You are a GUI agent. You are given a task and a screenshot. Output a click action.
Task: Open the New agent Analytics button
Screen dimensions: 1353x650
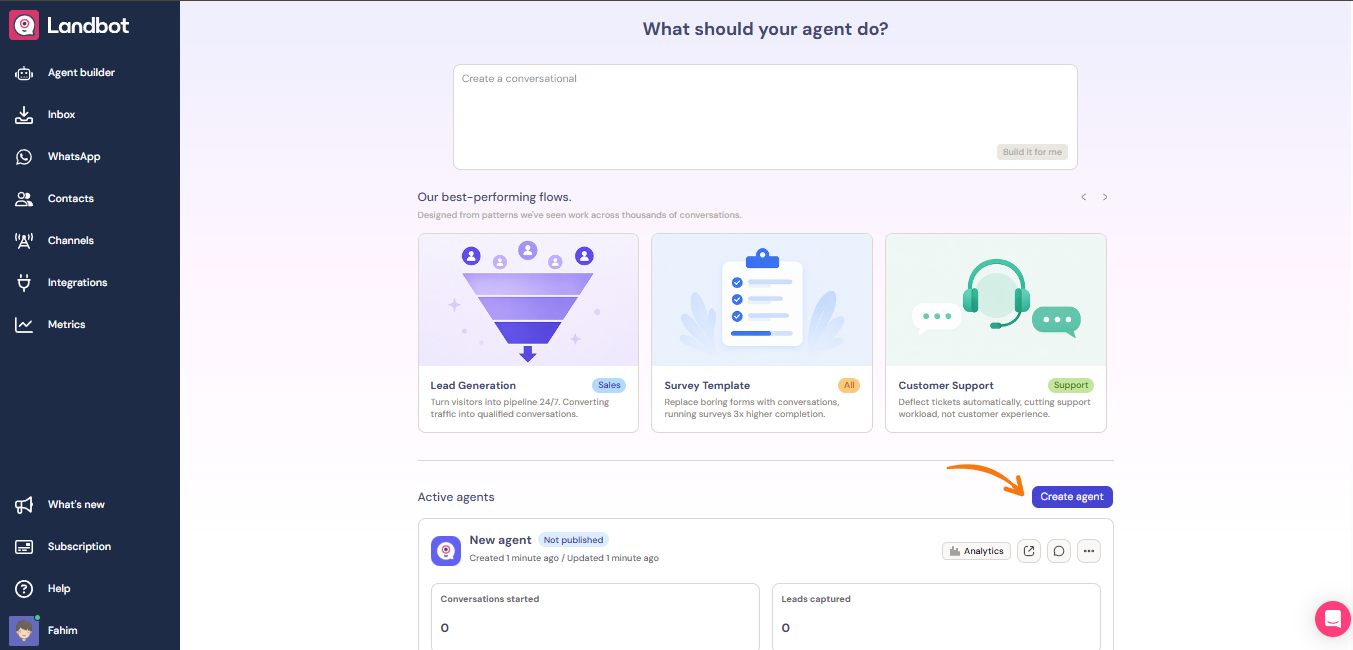976,551
